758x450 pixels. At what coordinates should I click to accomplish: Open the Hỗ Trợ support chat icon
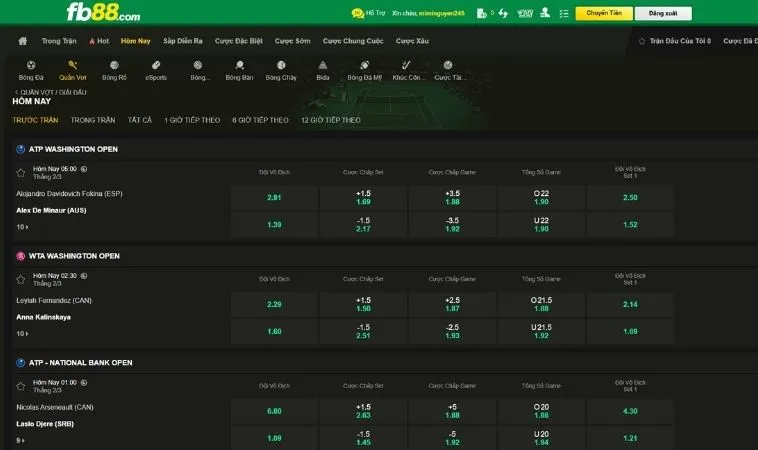357,13
